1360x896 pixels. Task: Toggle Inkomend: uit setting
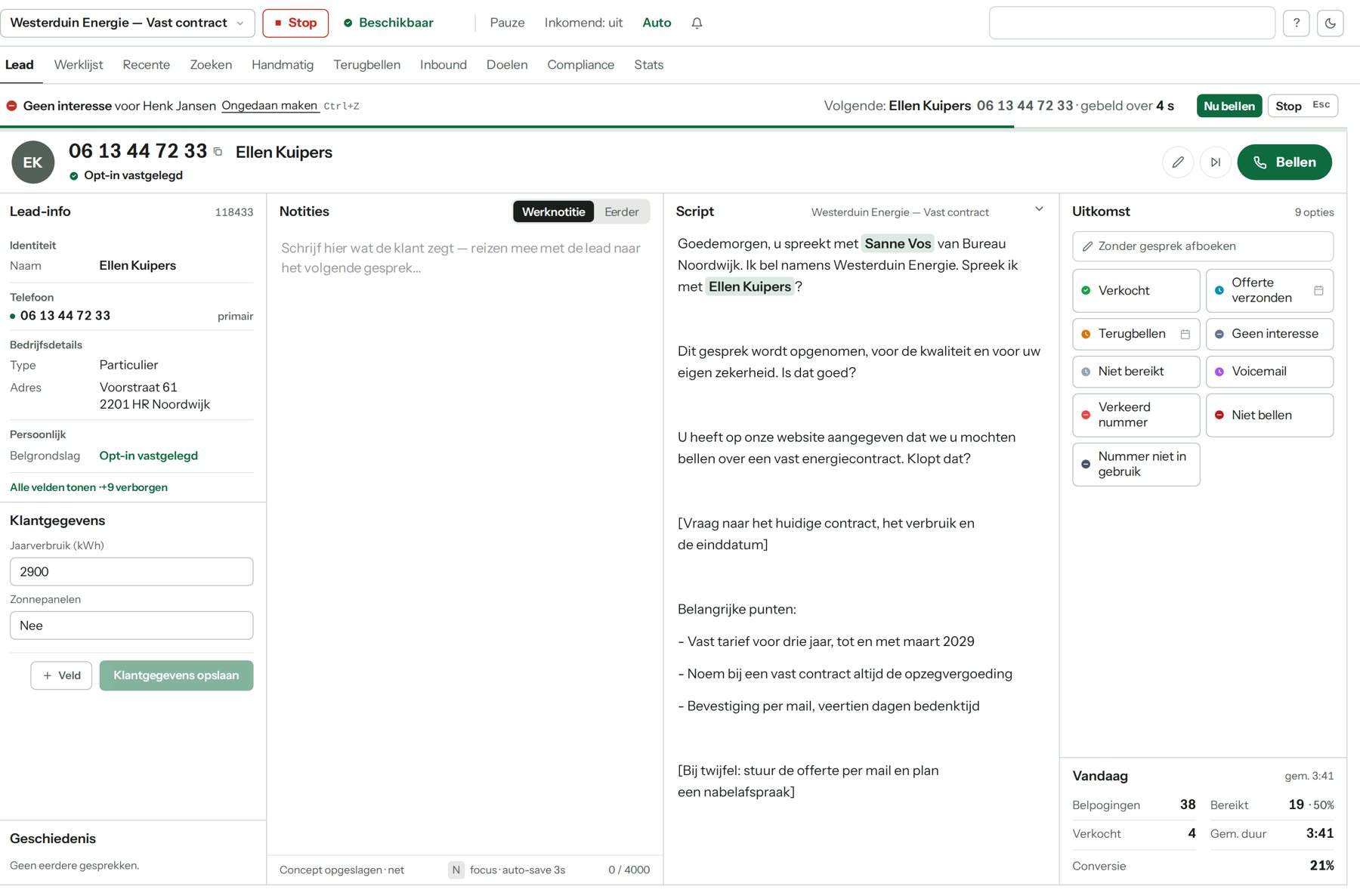tap(583, 23)
